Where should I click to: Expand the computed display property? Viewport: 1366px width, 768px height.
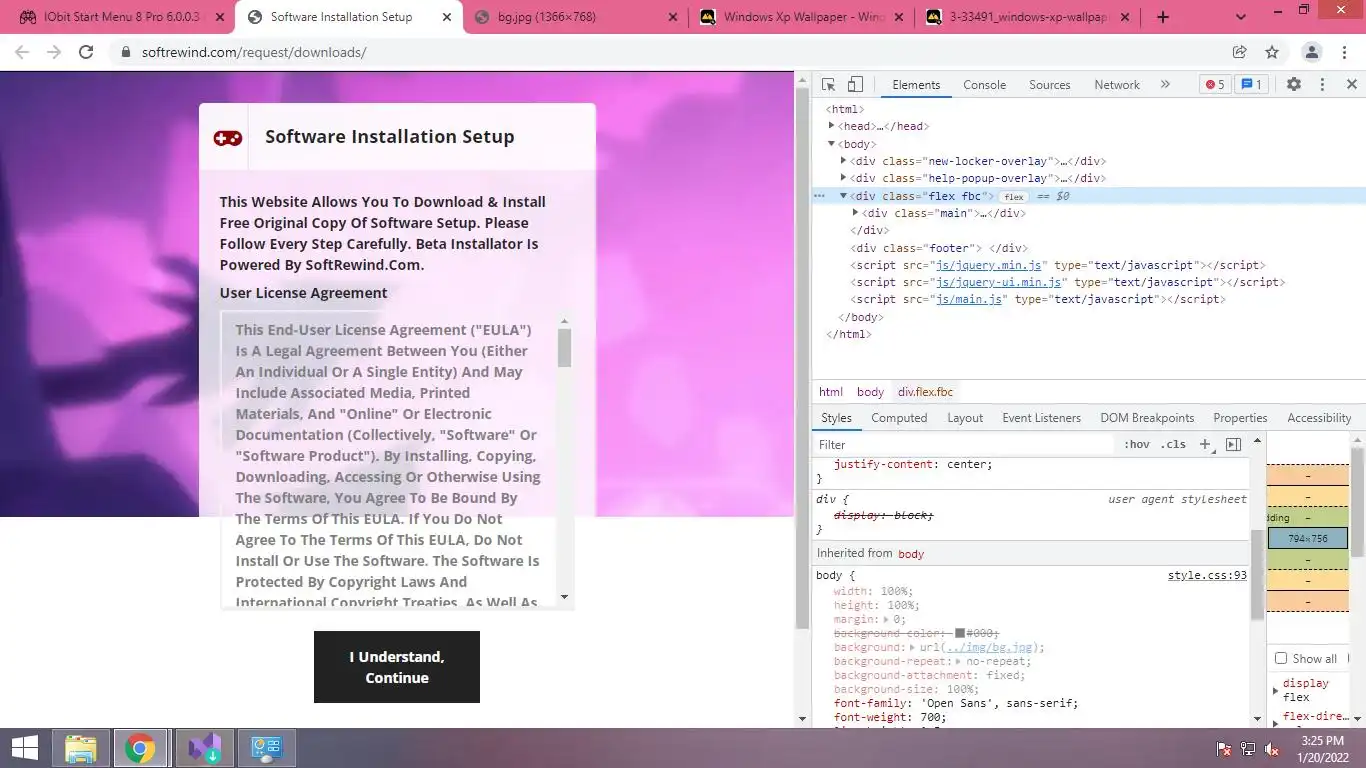1275,691
